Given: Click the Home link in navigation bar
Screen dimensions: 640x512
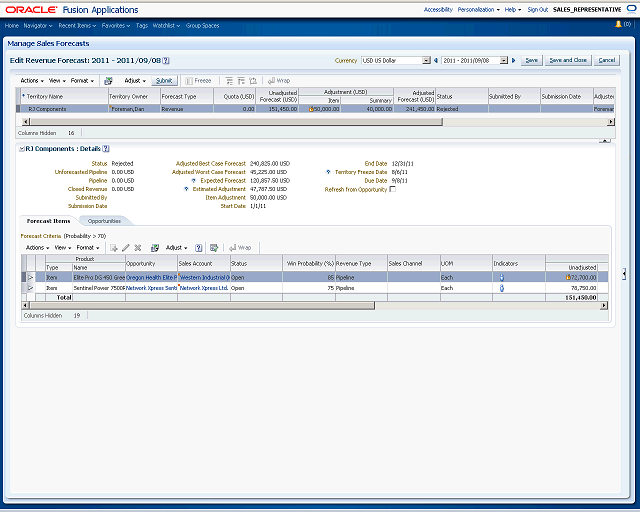Looking at the screenshot, I should tap(12, 26).
